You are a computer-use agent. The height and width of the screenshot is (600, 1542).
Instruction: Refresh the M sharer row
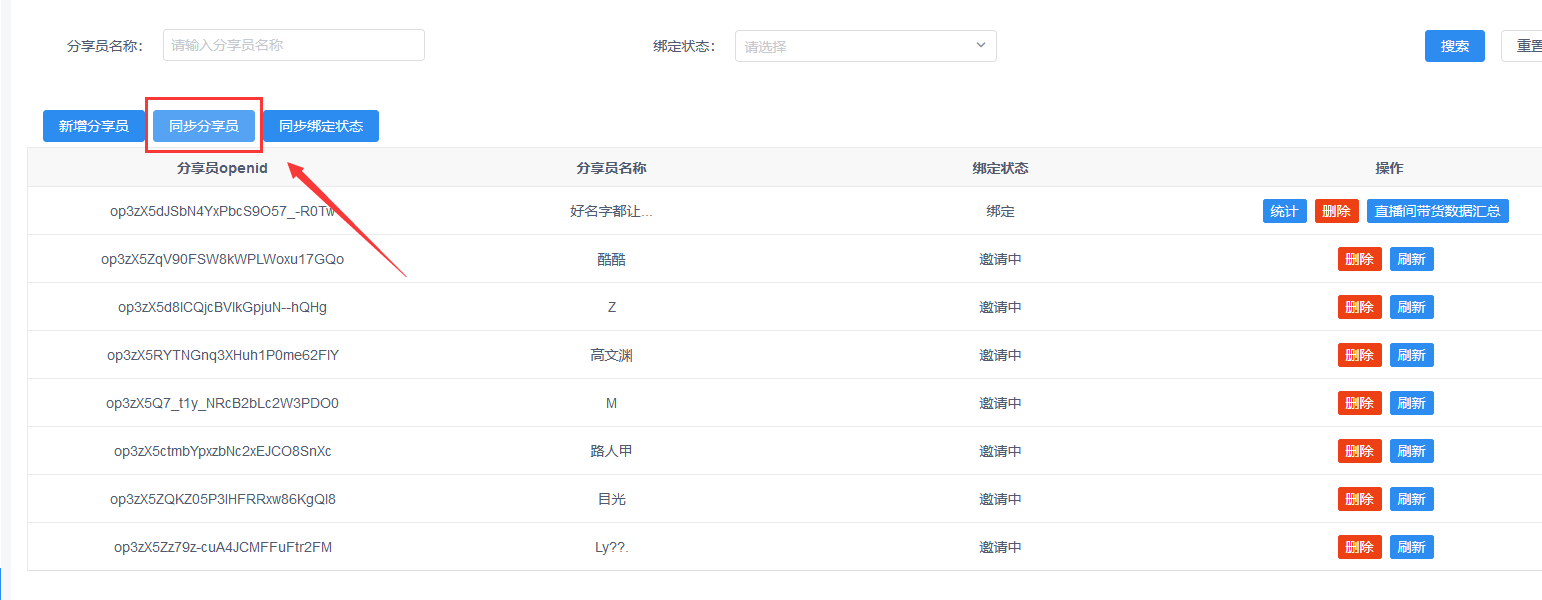[1411, 403]
